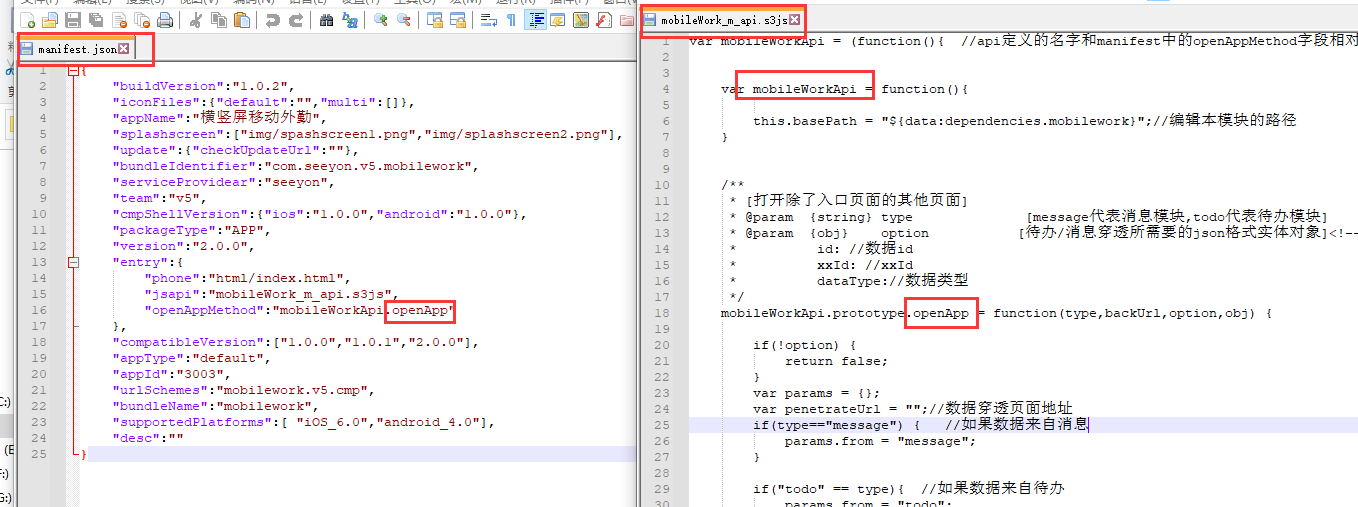The width and height of the screenshot is (1358, 507).
Task: Click "var mobileWorkApi" on line 4 of s3js
Action: pos(788,89)
